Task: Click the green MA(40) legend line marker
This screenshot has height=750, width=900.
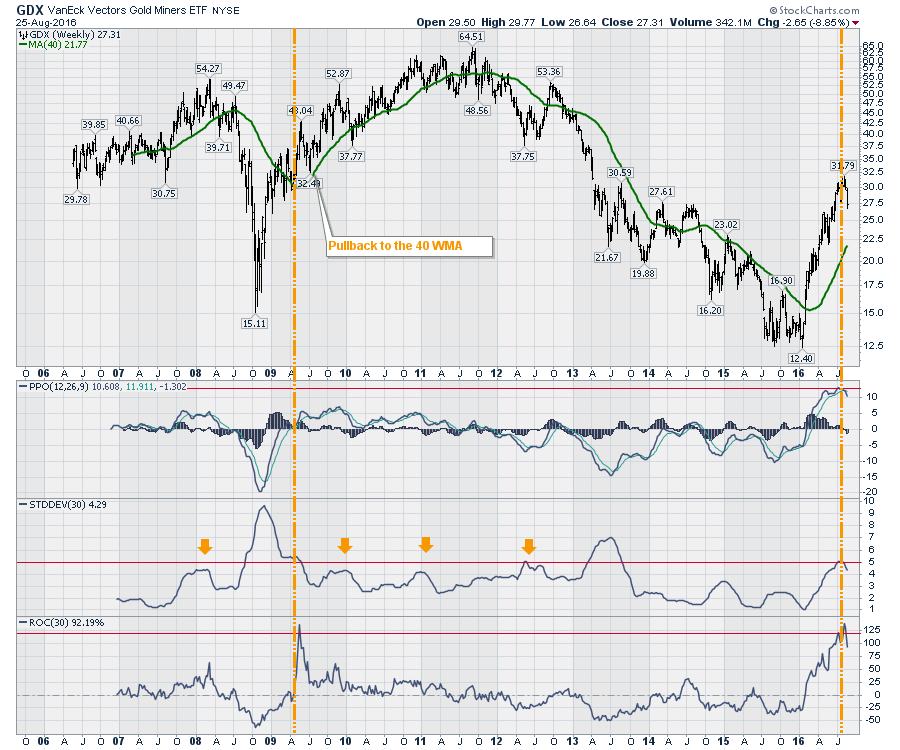Action: pos(24,46)
